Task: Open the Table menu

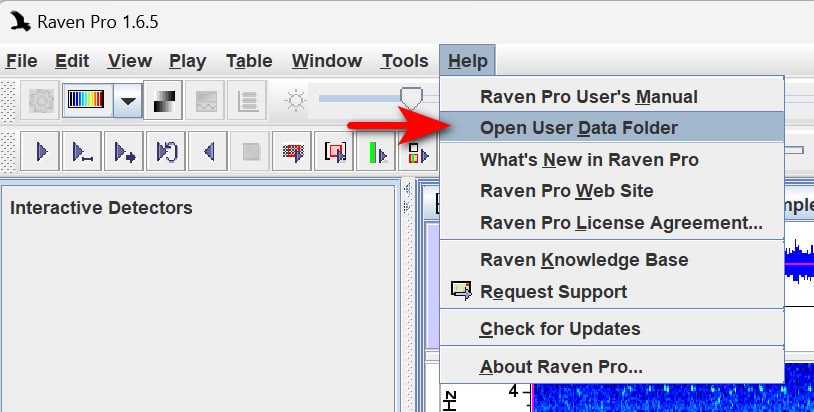Action: [x=249, y=61]
